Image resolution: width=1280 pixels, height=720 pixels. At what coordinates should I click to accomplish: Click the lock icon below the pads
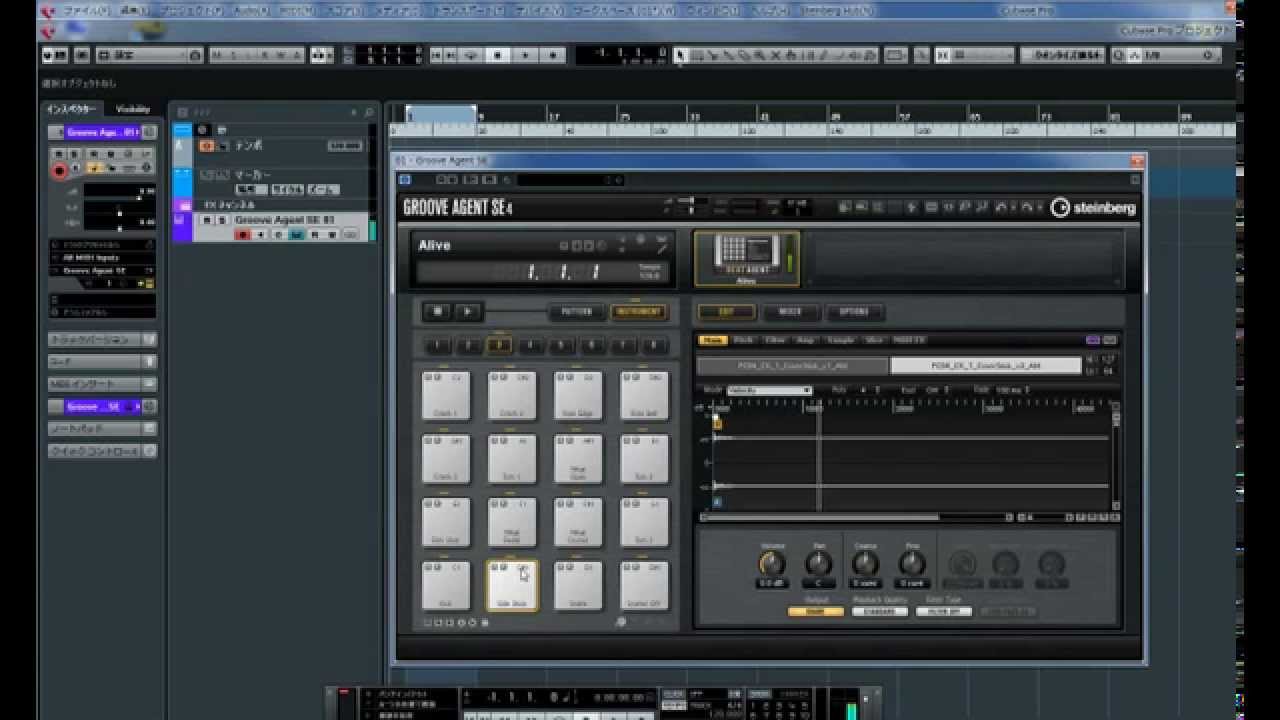(485, 622)
